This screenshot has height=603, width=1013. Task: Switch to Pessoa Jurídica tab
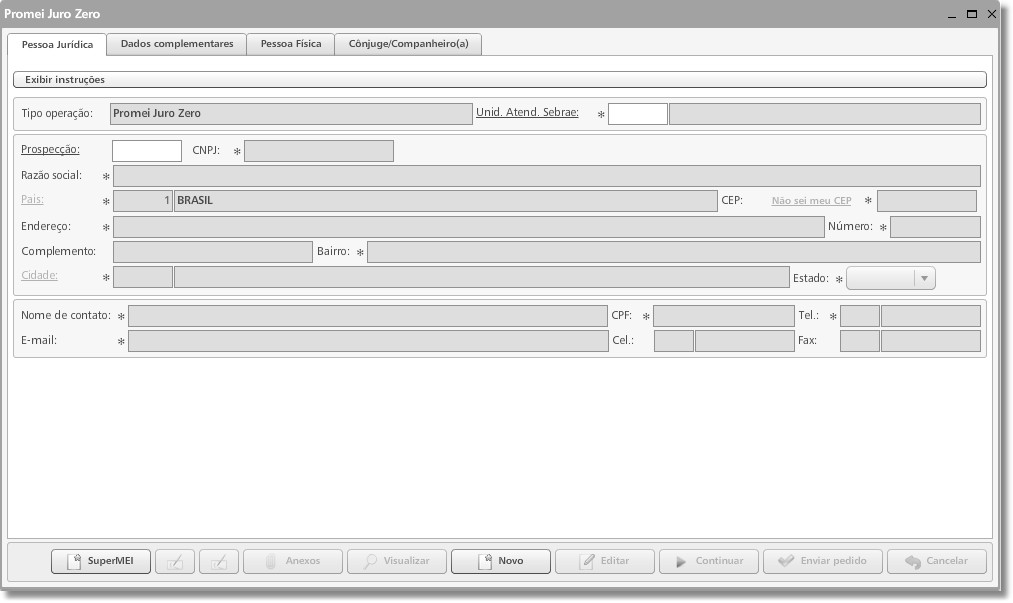tap(57, 45)
